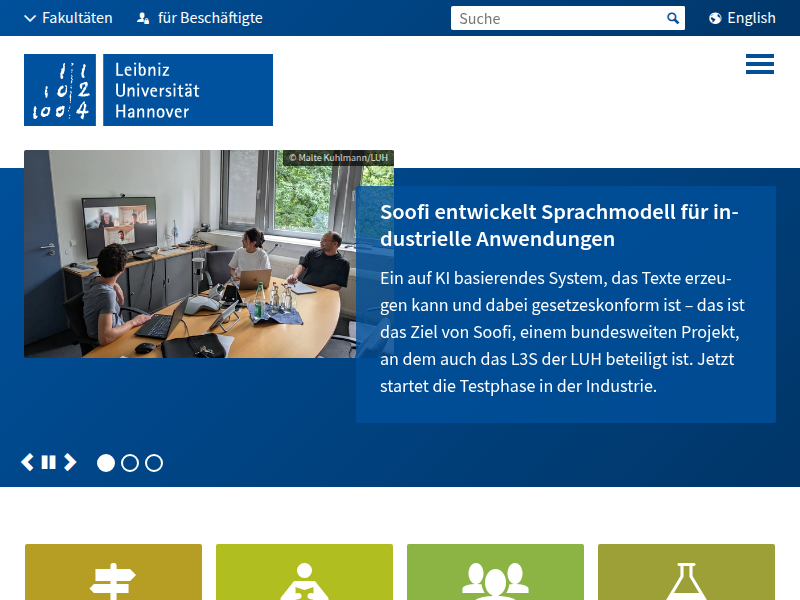Open the für Beschäftigte link

click(x=200, y=18)
